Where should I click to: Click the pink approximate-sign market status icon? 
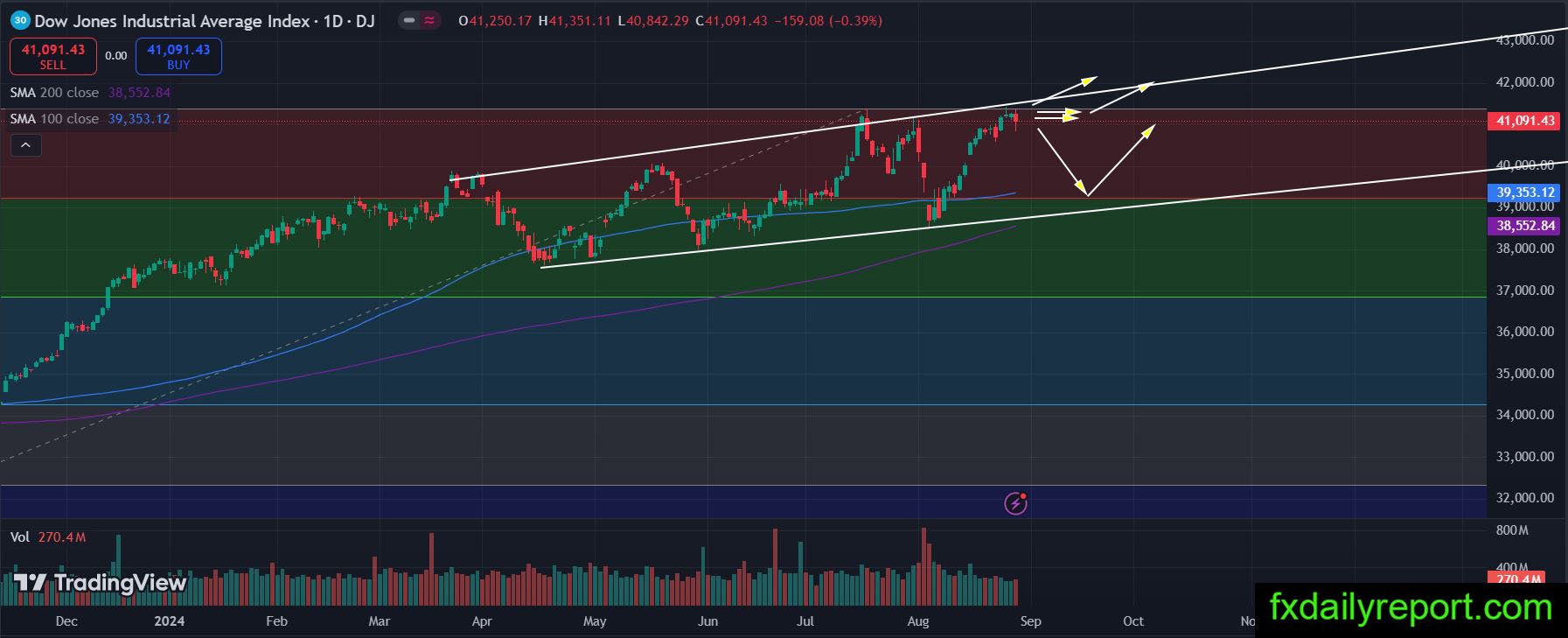pos(430,20)
